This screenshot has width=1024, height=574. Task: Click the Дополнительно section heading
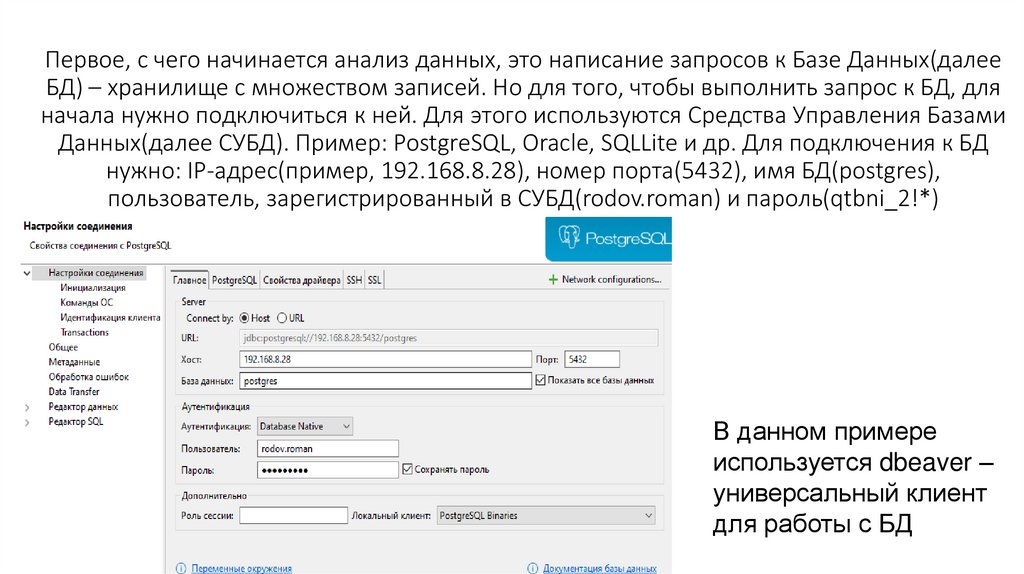point(214,496)
